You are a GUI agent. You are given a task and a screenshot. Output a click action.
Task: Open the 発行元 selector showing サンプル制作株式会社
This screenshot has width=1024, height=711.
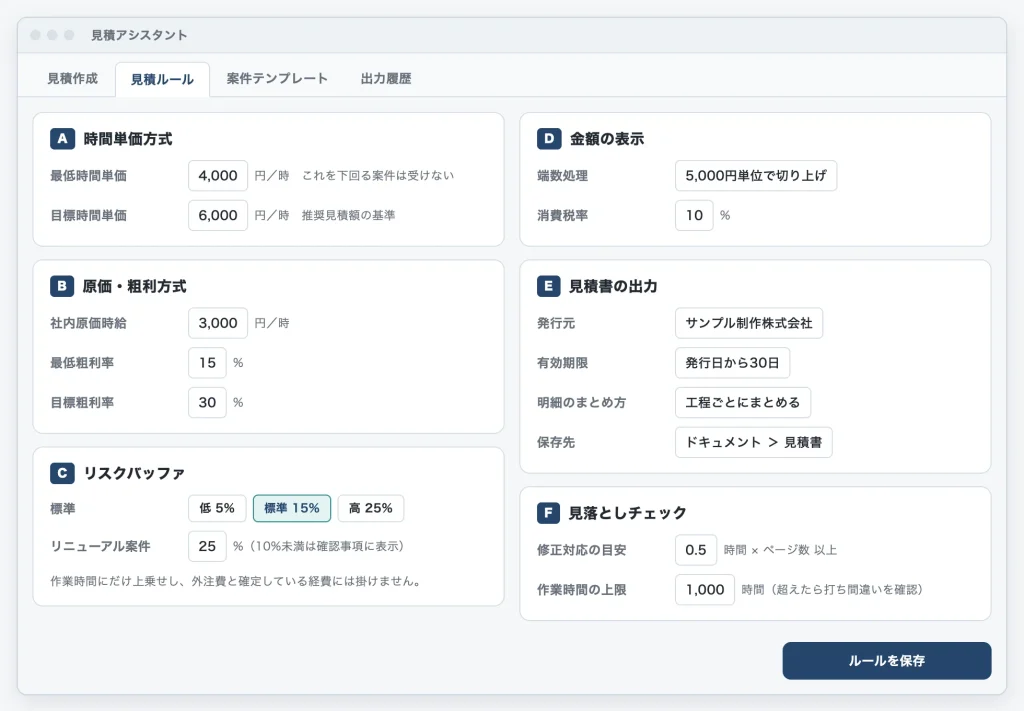[749, 323]
